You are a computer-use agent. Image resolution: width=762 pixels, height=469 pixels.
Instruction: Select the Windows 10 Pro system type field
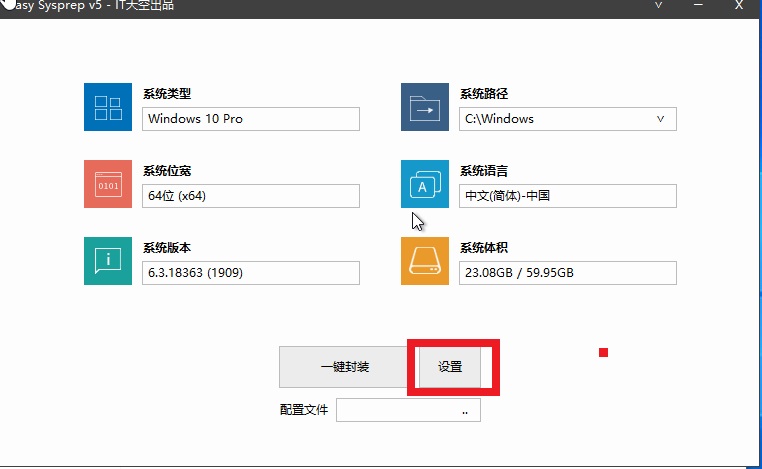point(250,119)
